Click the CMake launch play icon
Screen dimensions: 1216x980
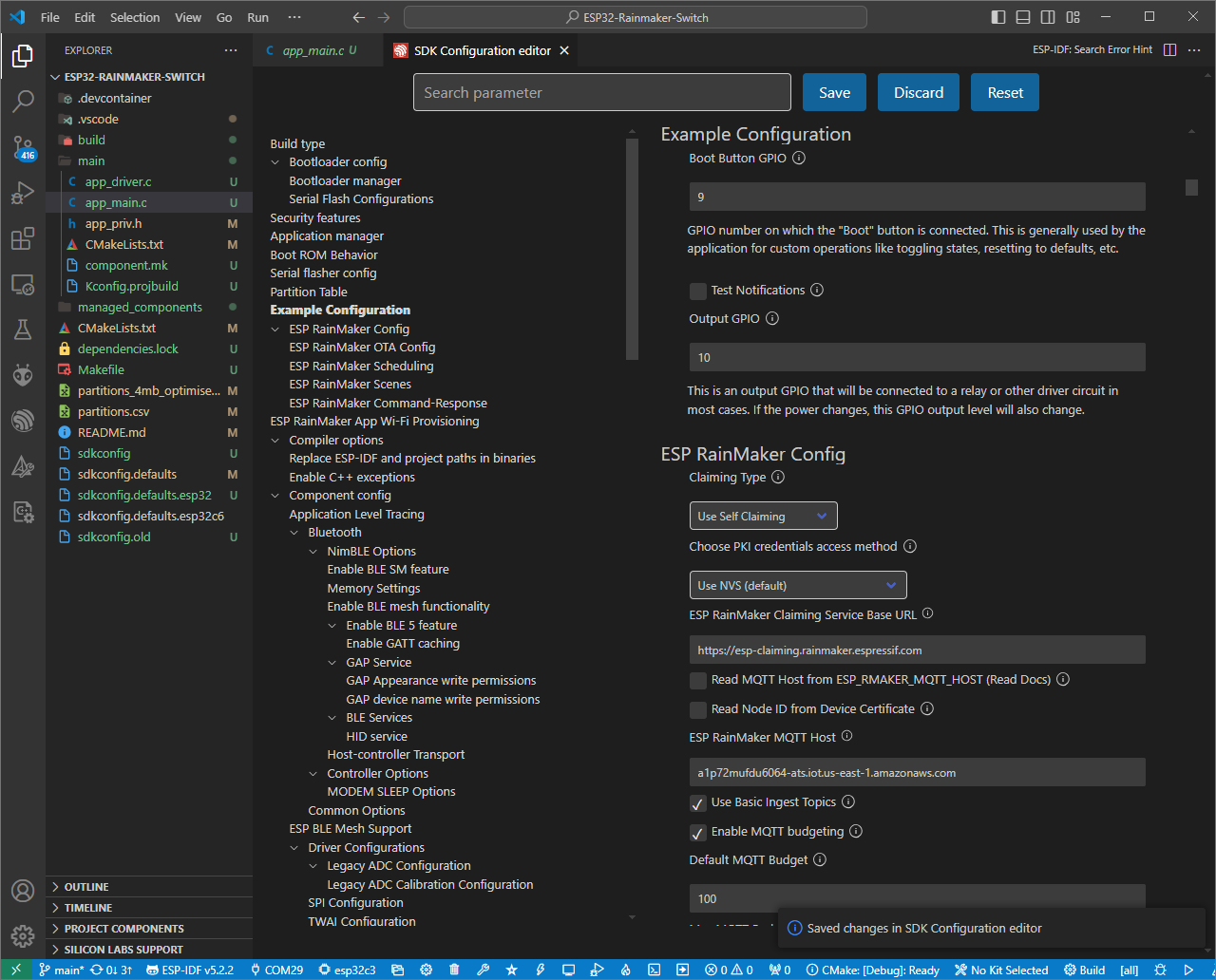coord(1188,970)
